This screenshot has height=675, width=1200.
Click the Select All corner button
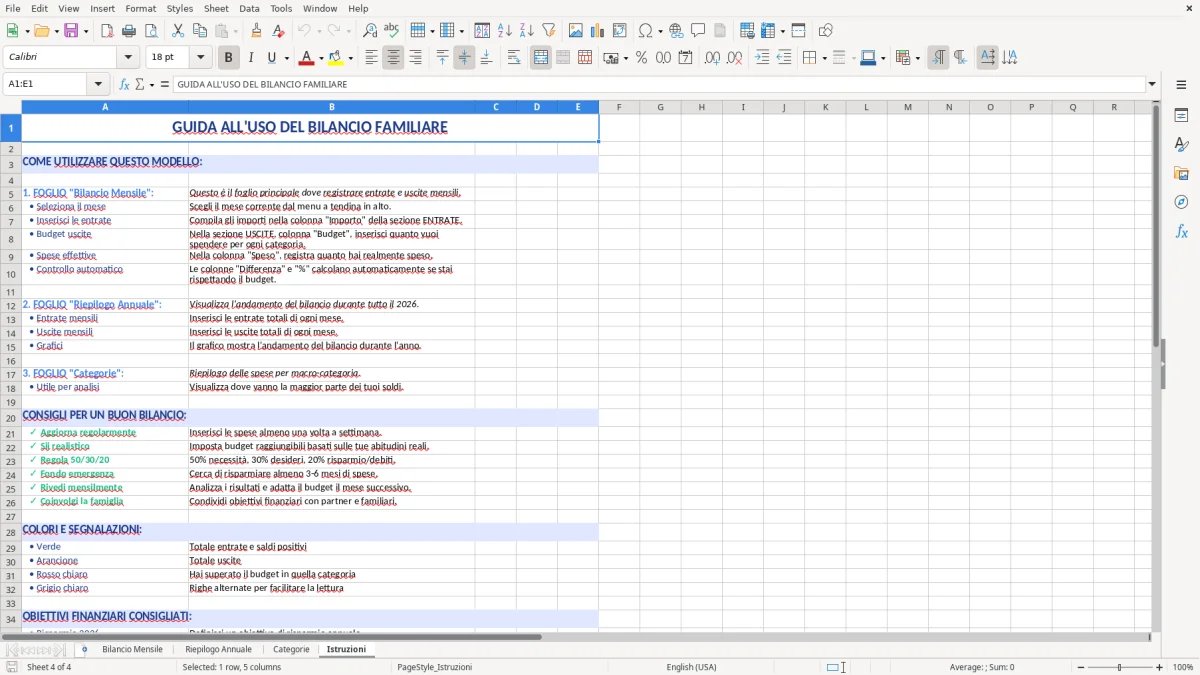point(10,107)
